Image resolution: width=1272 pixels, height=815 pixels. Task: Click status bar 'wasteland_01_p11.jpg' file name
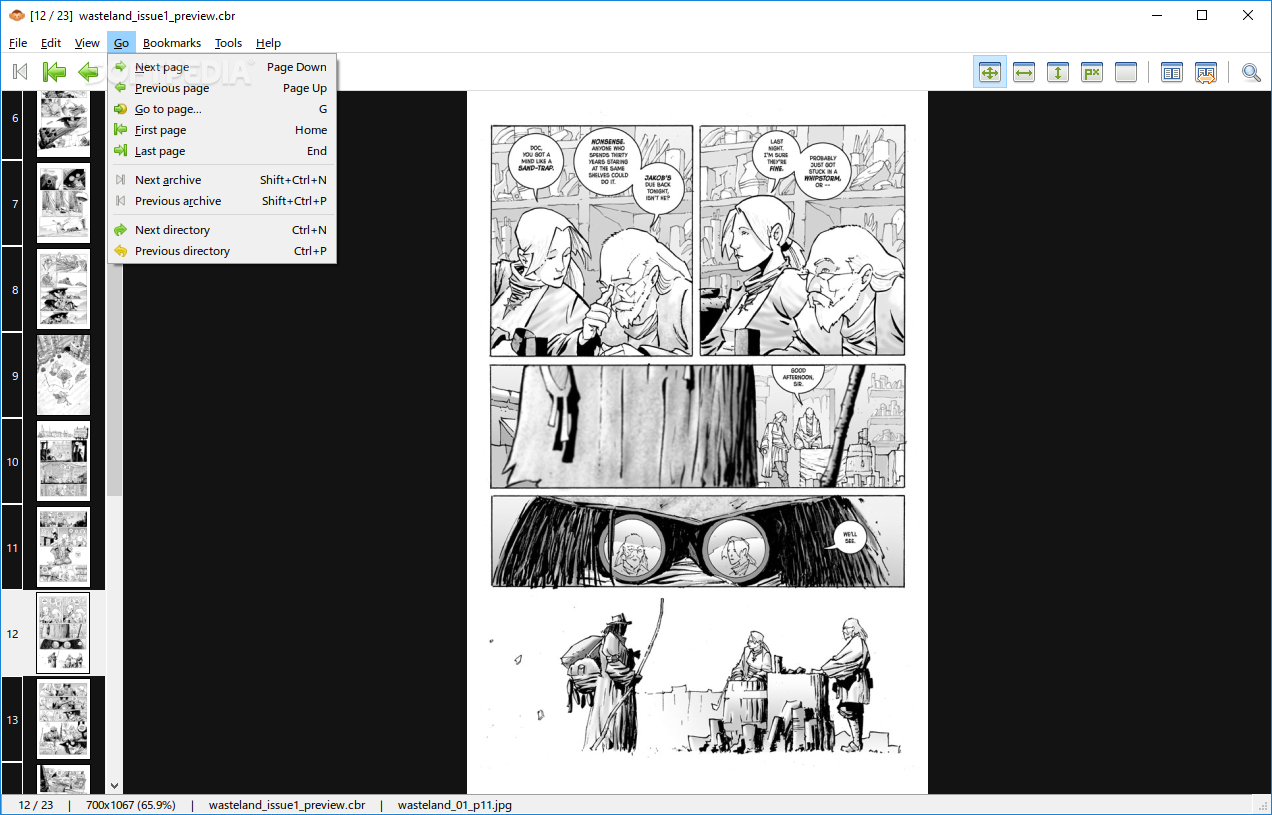(456, 805)
